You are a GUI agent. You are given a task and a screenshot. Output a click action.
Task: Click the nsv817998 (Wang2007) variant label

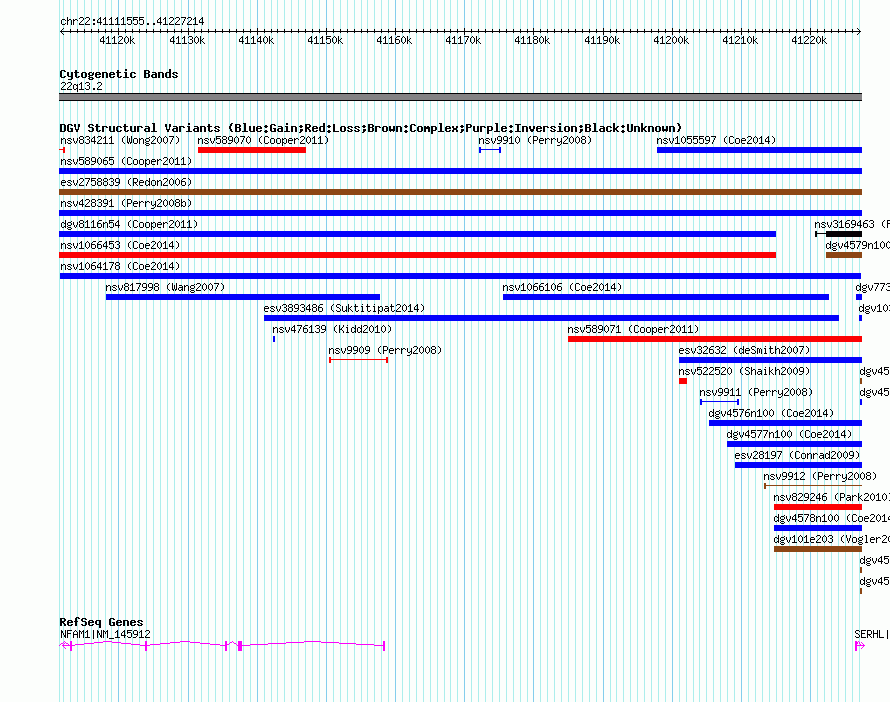click(x=165, y=287)
